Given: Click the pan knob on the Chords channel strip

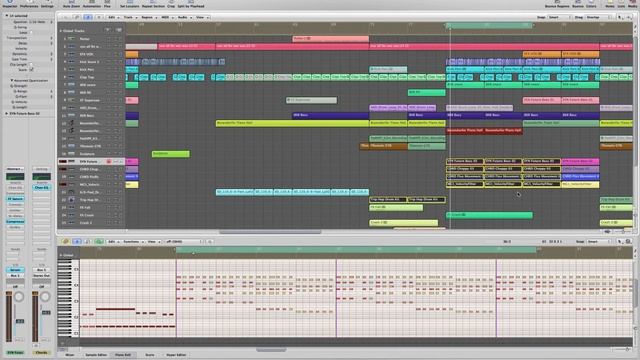Looking at the screenshot, I should click(45, 297).
